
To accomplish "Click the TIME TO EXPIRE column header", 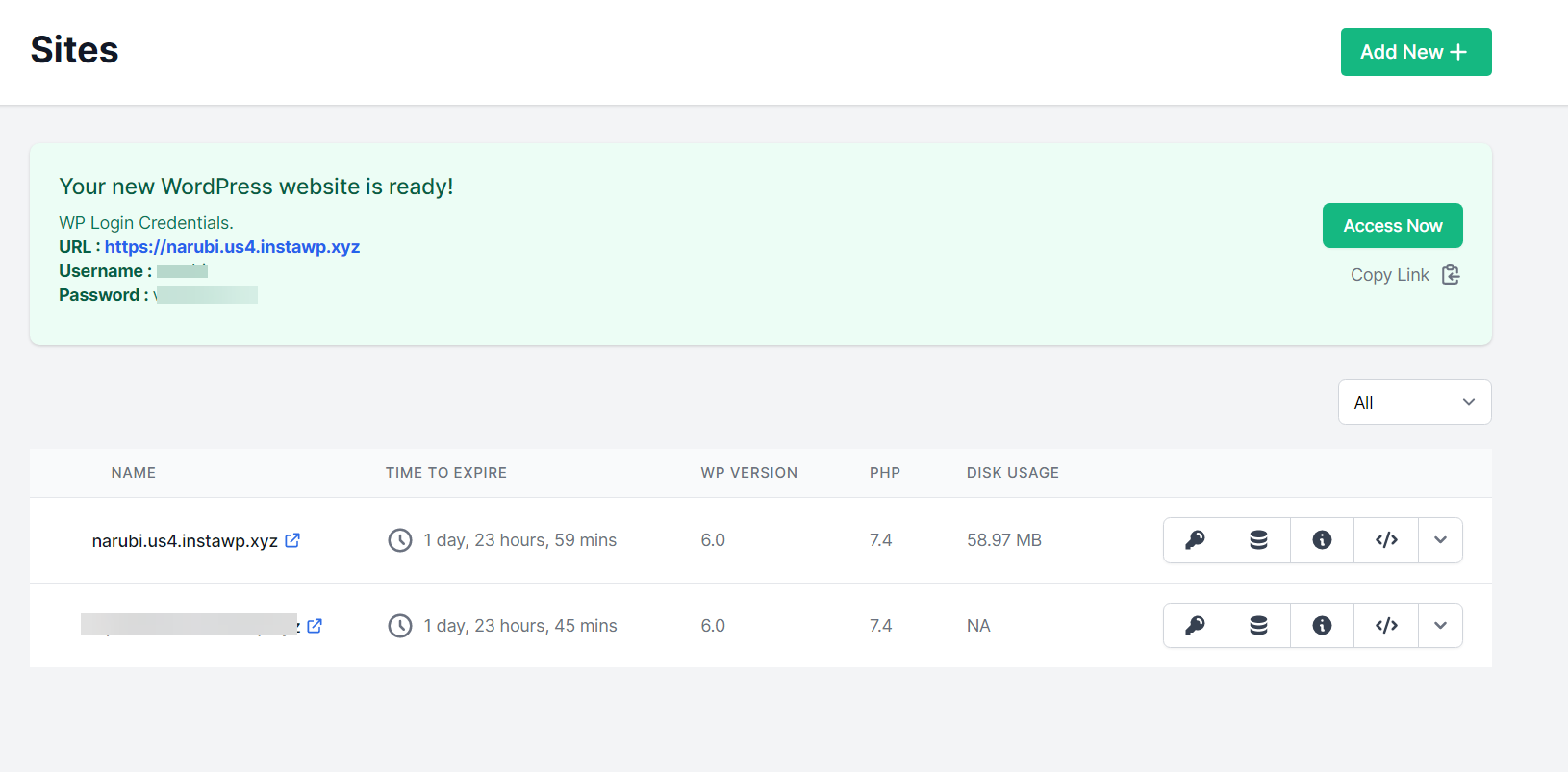I will 445,473.
